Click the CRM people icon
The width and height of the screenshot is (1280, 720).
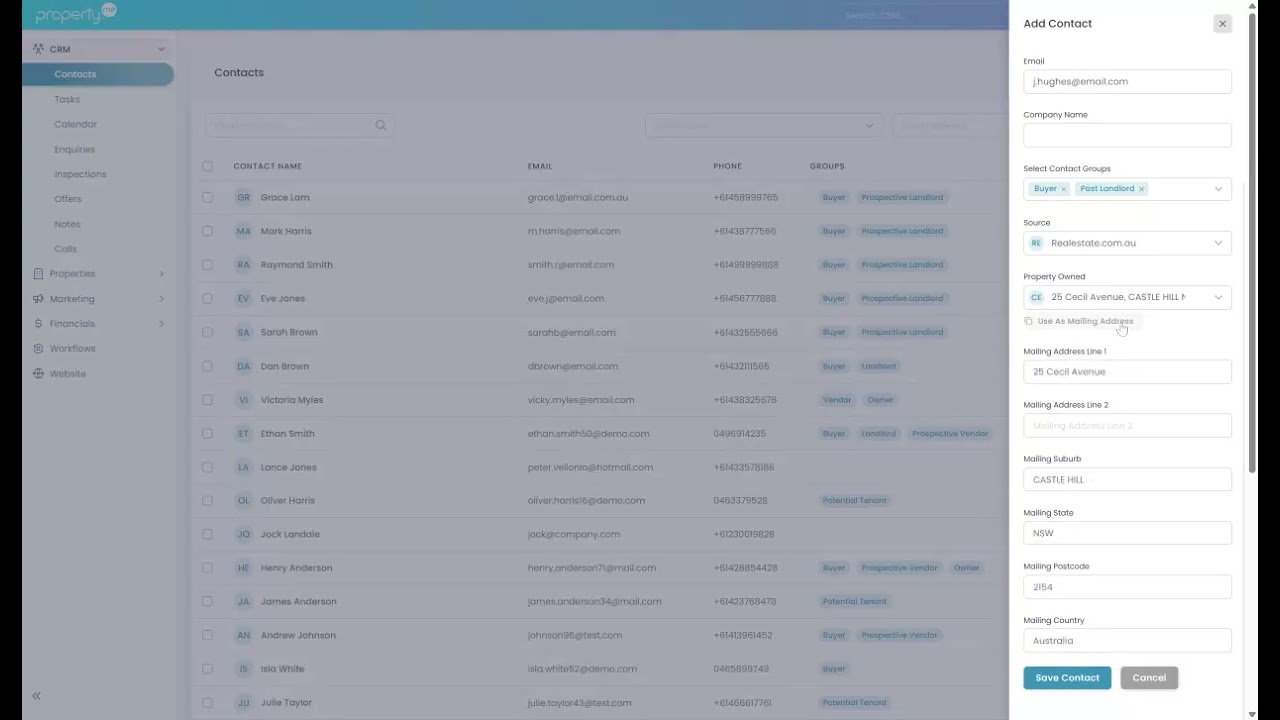tap(38, 49)
